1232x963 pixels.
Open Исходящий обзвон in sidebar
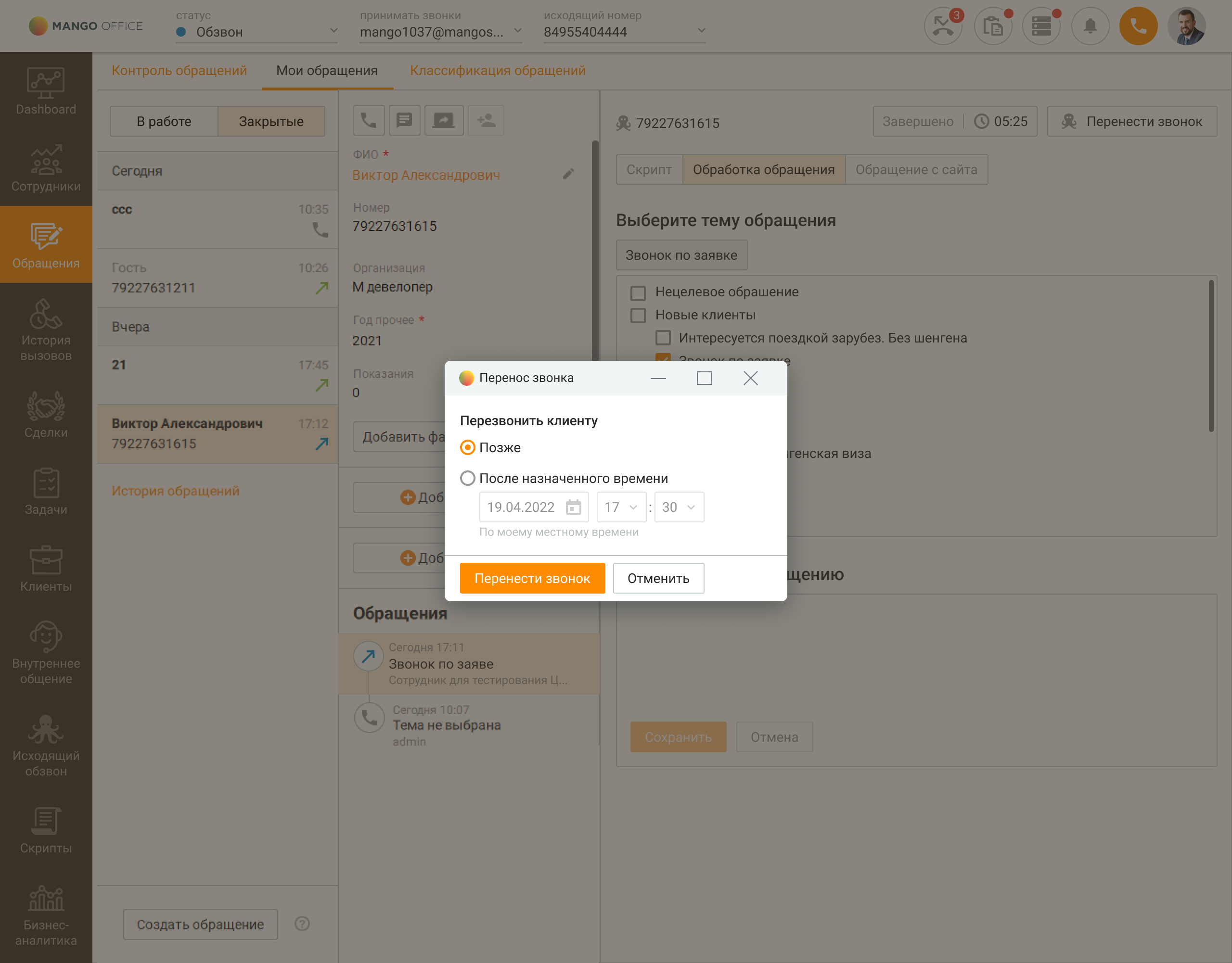click(46, 746)
